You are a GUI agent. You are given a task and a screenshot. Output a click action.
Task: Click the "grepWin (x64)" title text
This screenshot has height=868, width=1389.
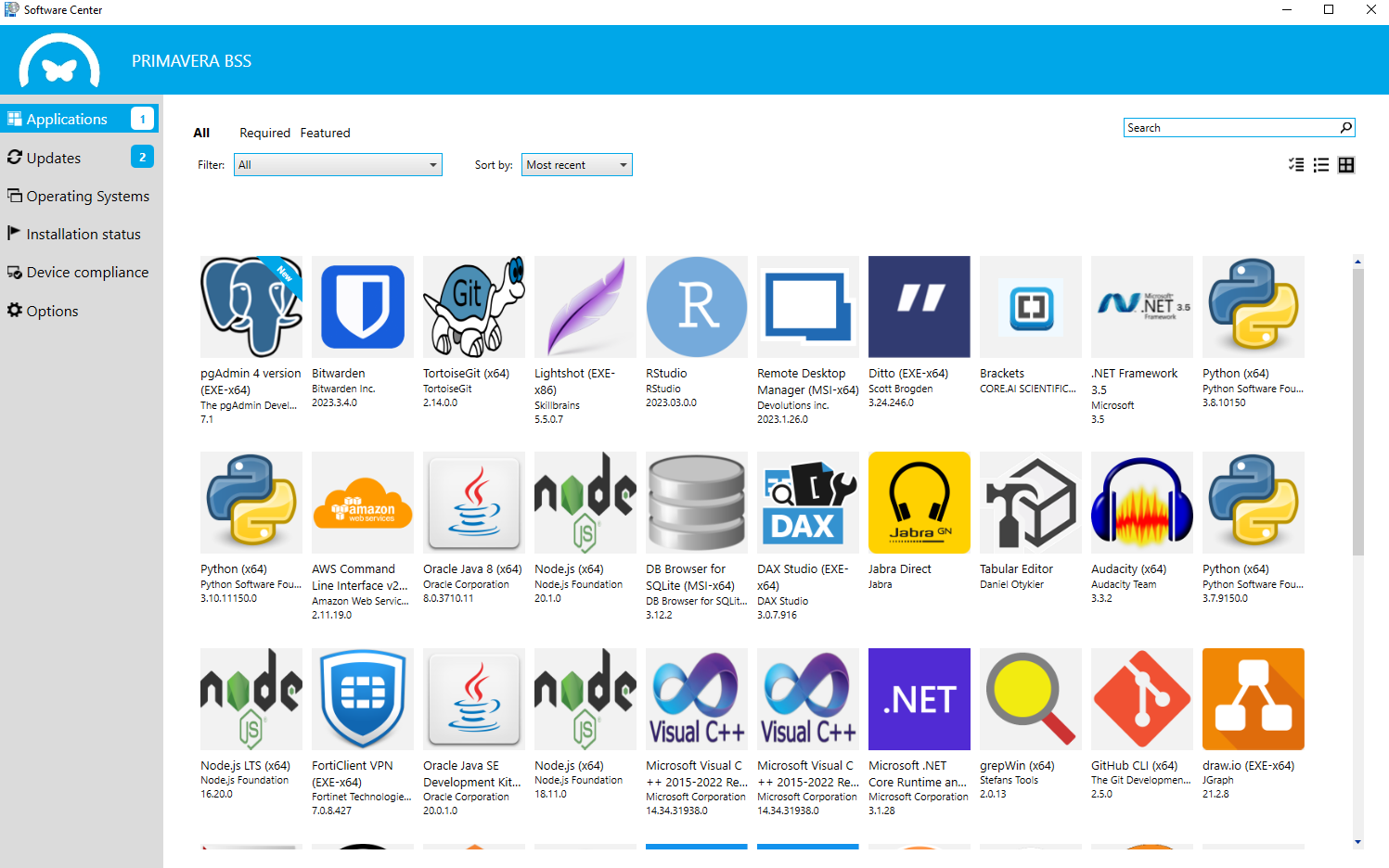coord(1017,766)
